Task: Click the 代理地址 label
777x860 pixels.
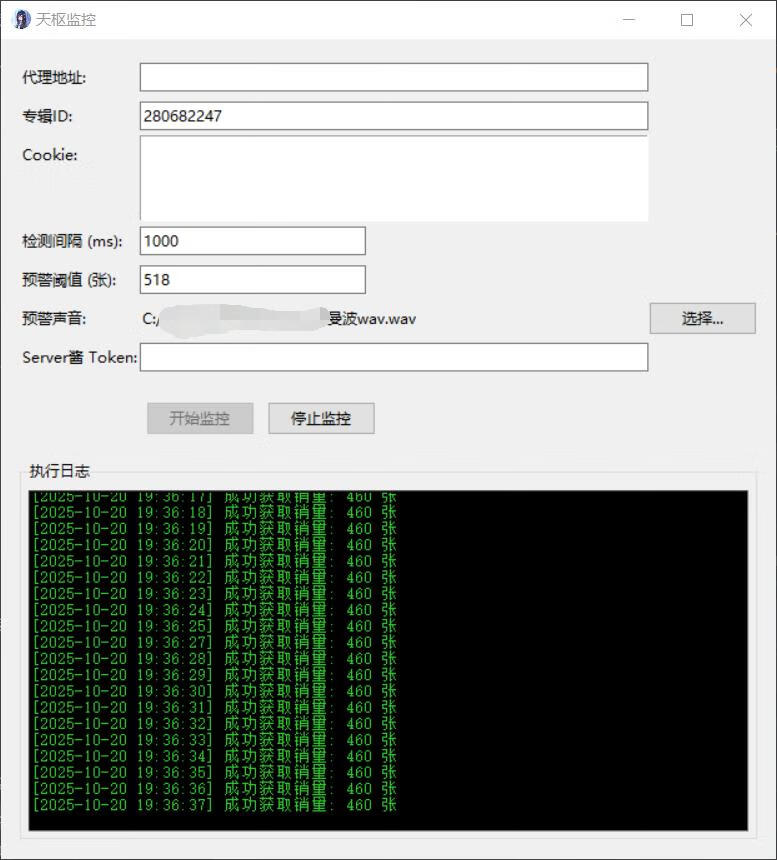Action: click(x=54, y=77)
